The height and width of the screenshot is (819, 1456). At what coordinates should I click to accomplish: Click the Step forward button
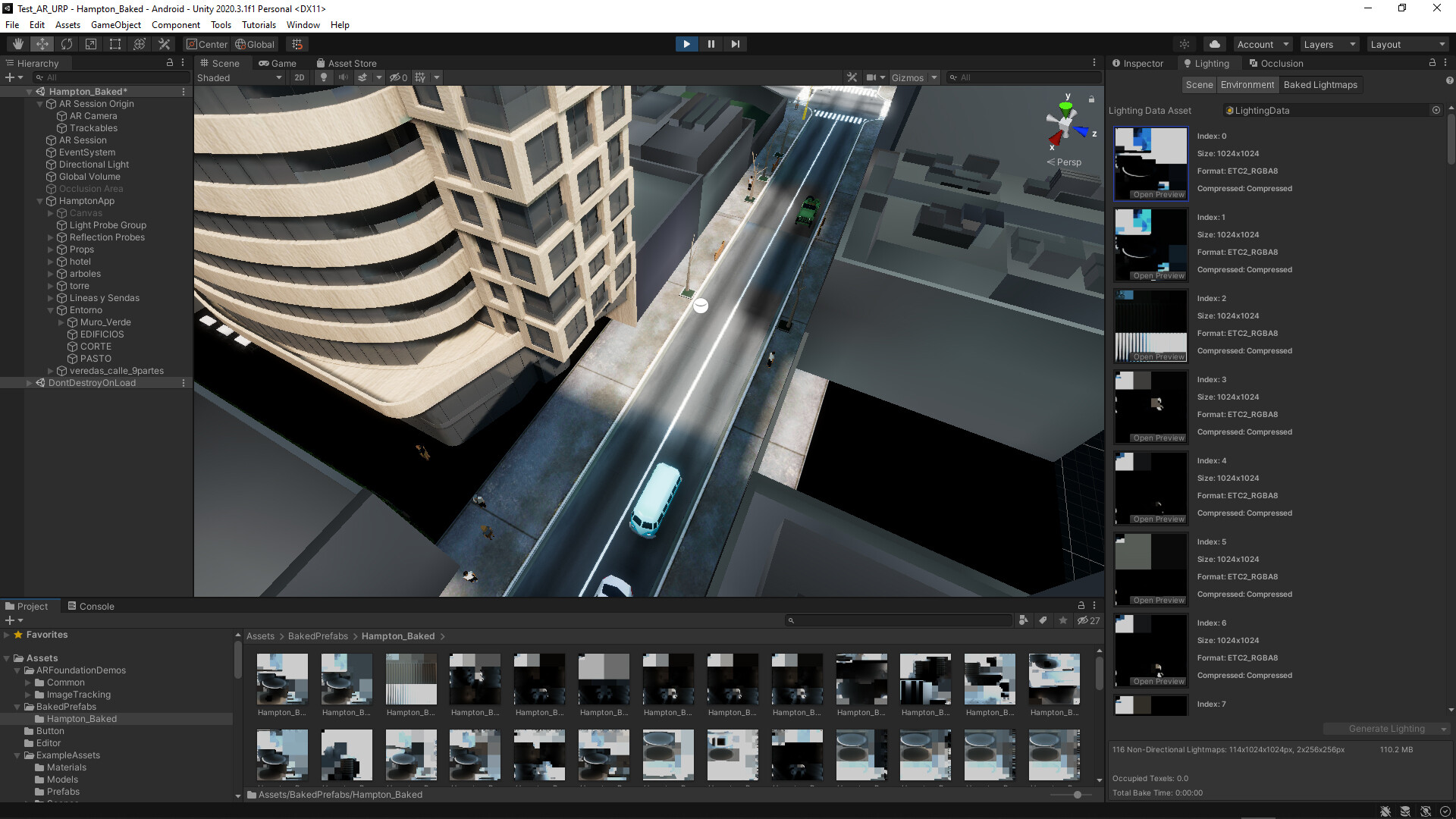pos(735,44)
